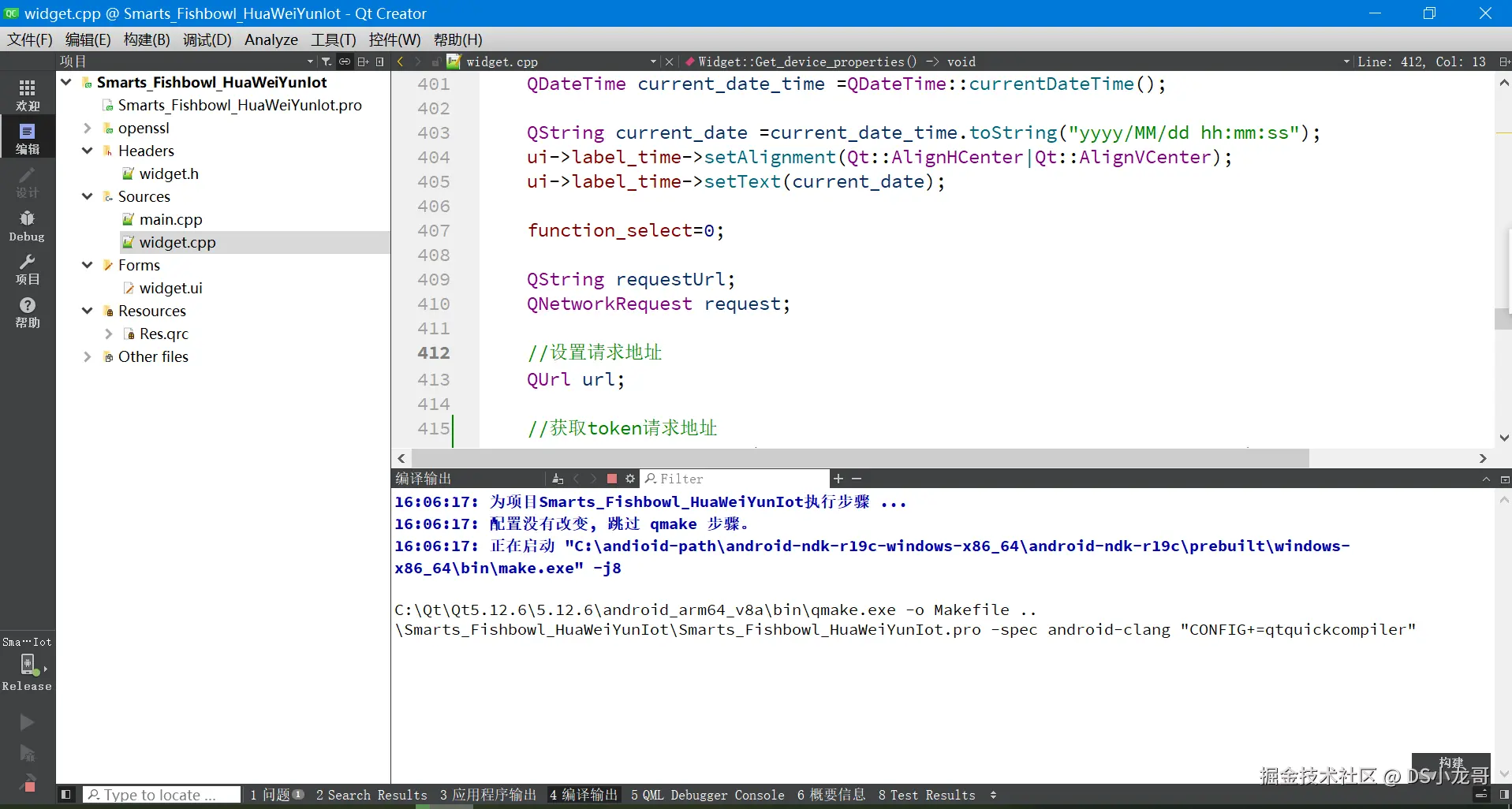Open the 帮助 (Help) mode

[x=28, y=312]
